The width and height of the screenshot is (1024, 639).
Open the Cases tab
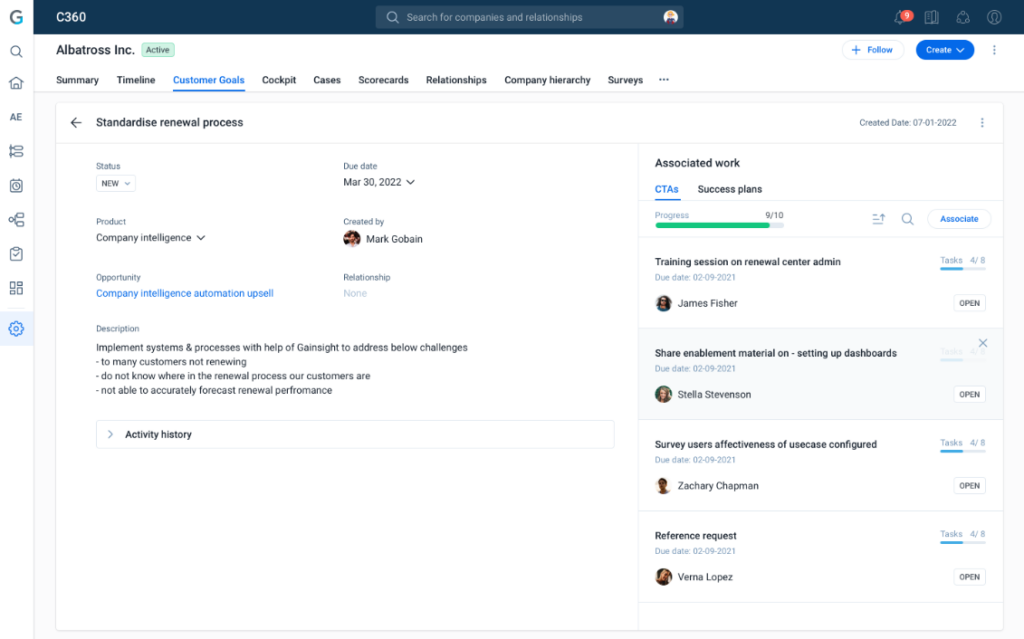[x=327, y=80]
